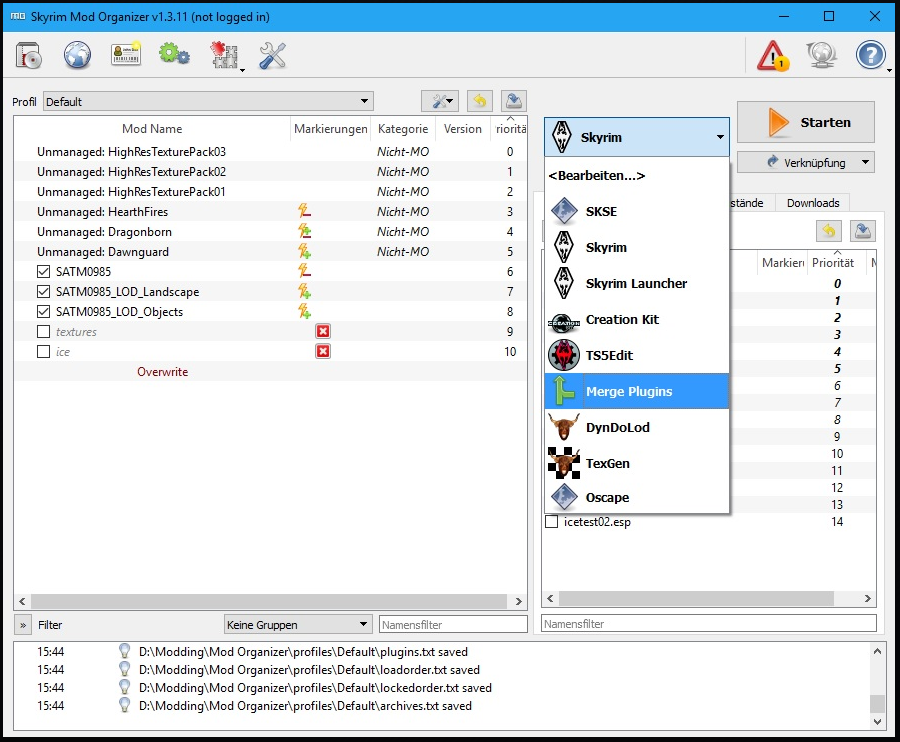Select the lockedorder.txt saved log entry
900x742 pixels.
tap(441, 687)
